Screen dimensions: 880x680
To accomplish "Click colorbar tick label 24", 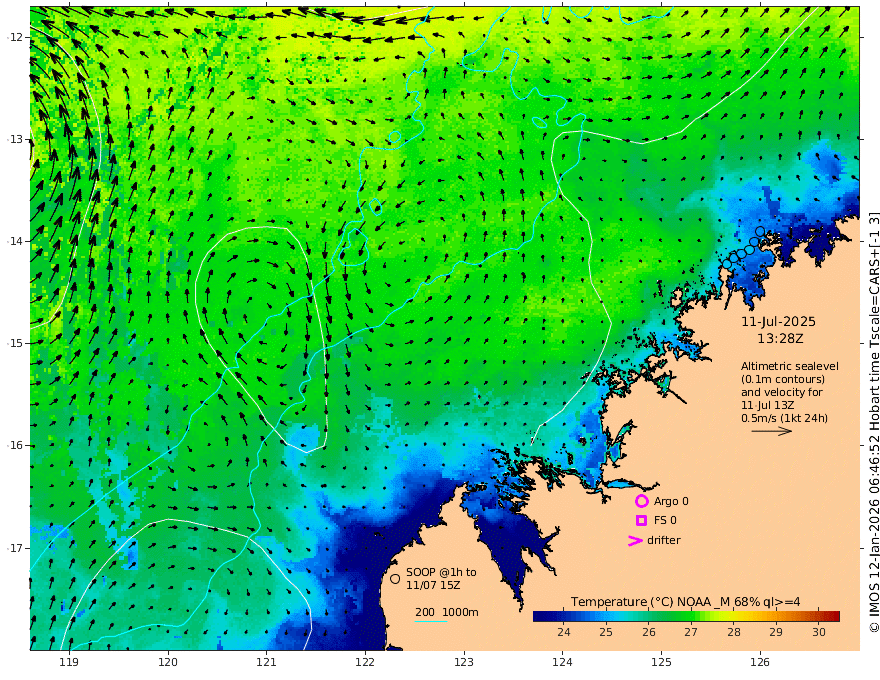I will pos(563,632).
